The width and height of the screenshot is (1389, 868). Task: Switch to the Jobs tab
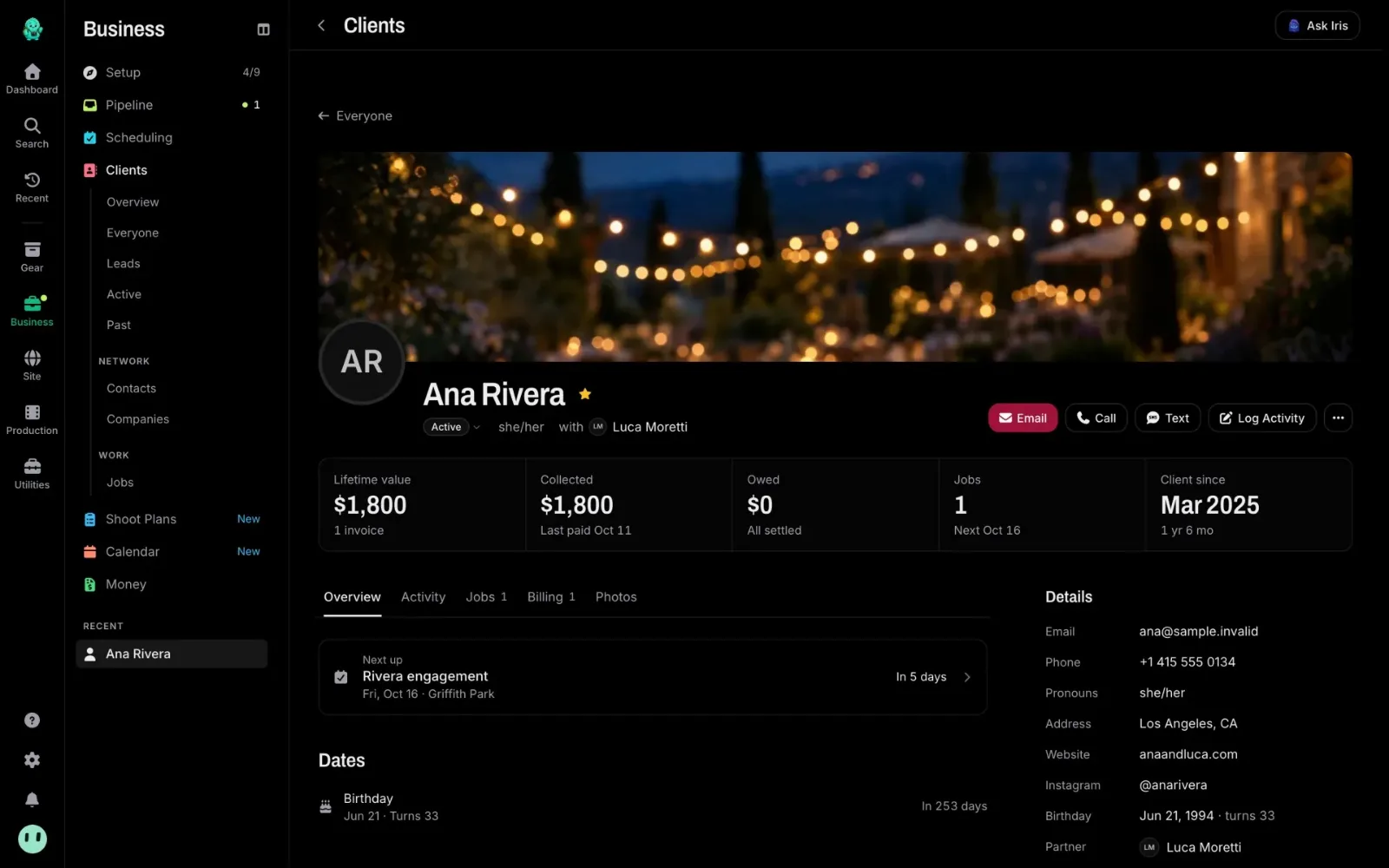[x=486, y=597]
